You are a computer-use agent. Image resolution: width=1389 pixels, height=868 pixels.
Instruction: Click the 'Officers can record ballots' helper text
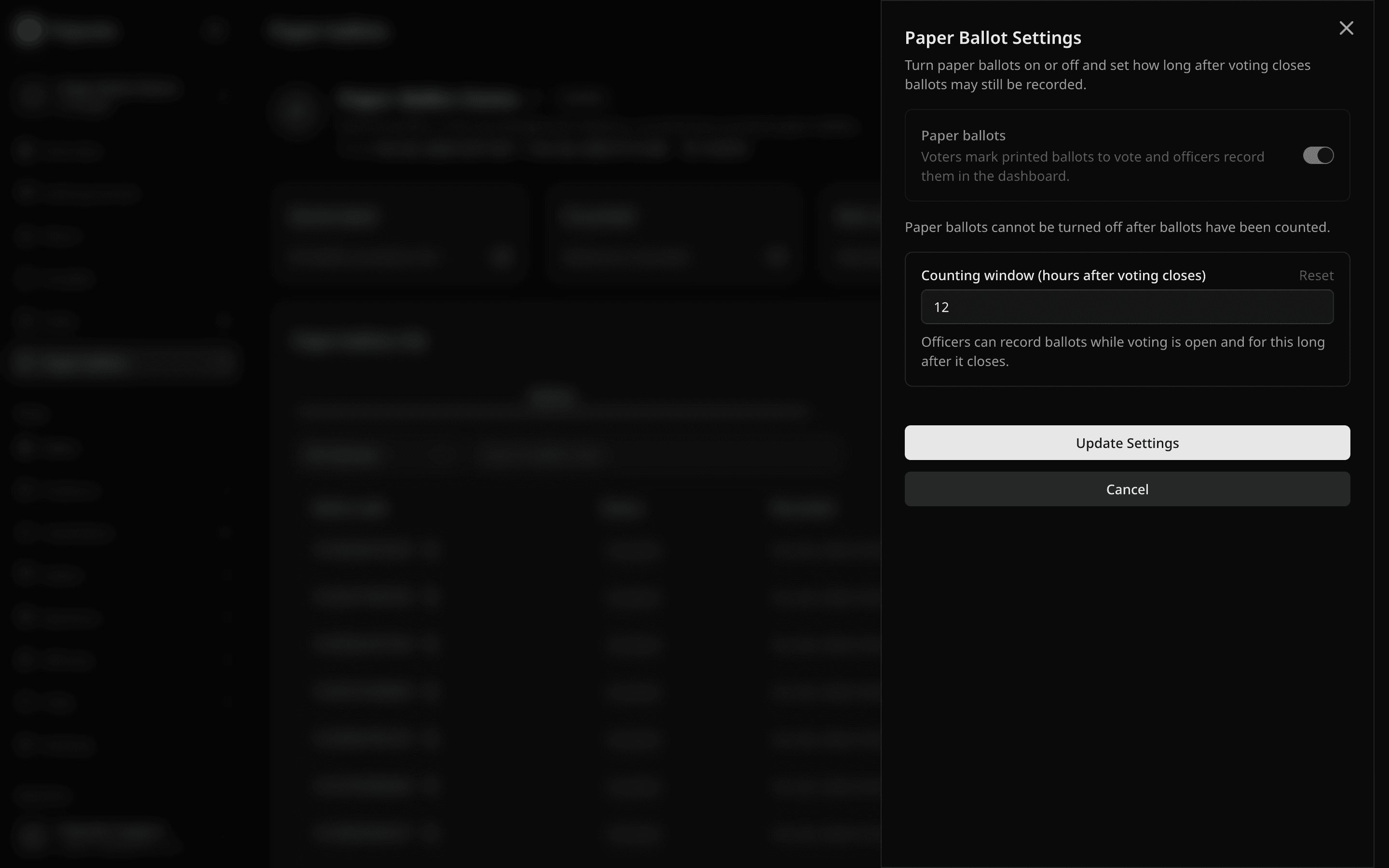pos(1123,352)
